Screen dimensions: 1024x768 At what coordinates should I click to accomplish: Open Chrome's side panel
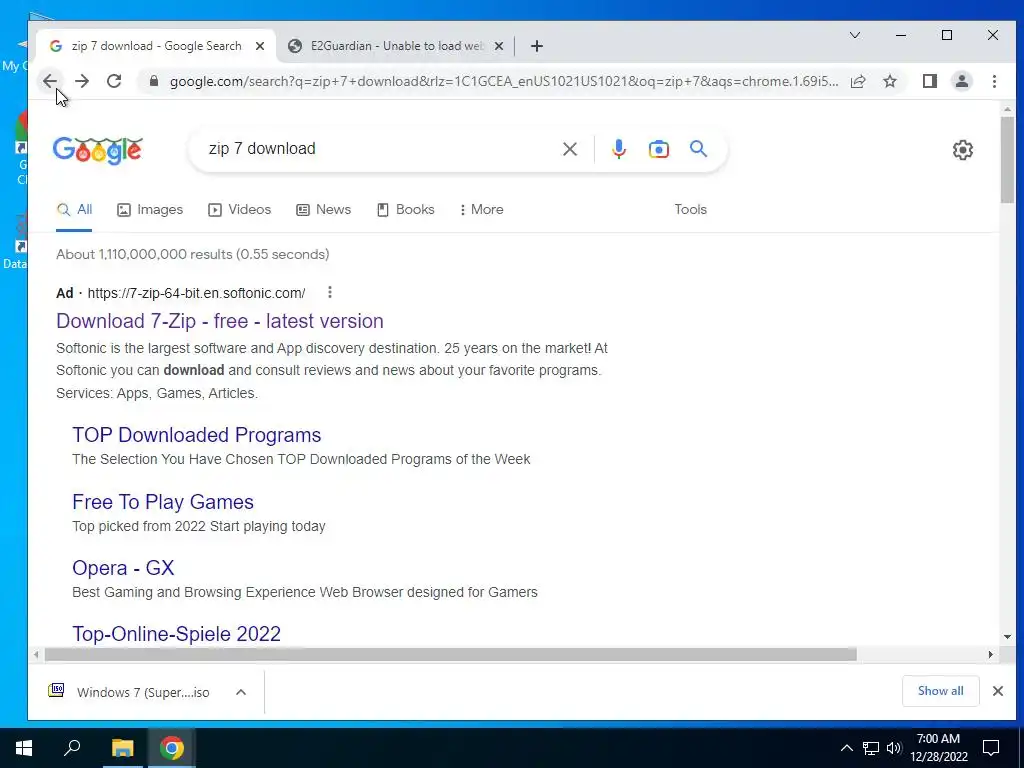(x=930, y=81)
